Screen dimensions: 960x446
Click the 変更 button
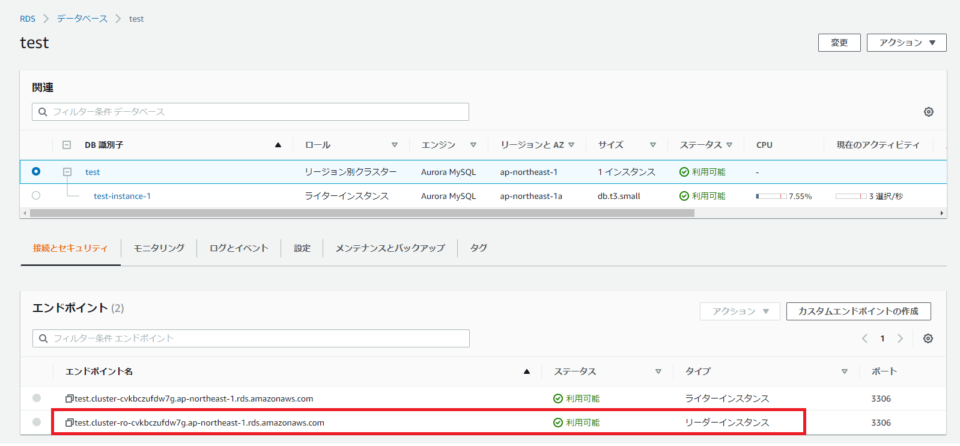pyautogui.click(x=839, y=43)
